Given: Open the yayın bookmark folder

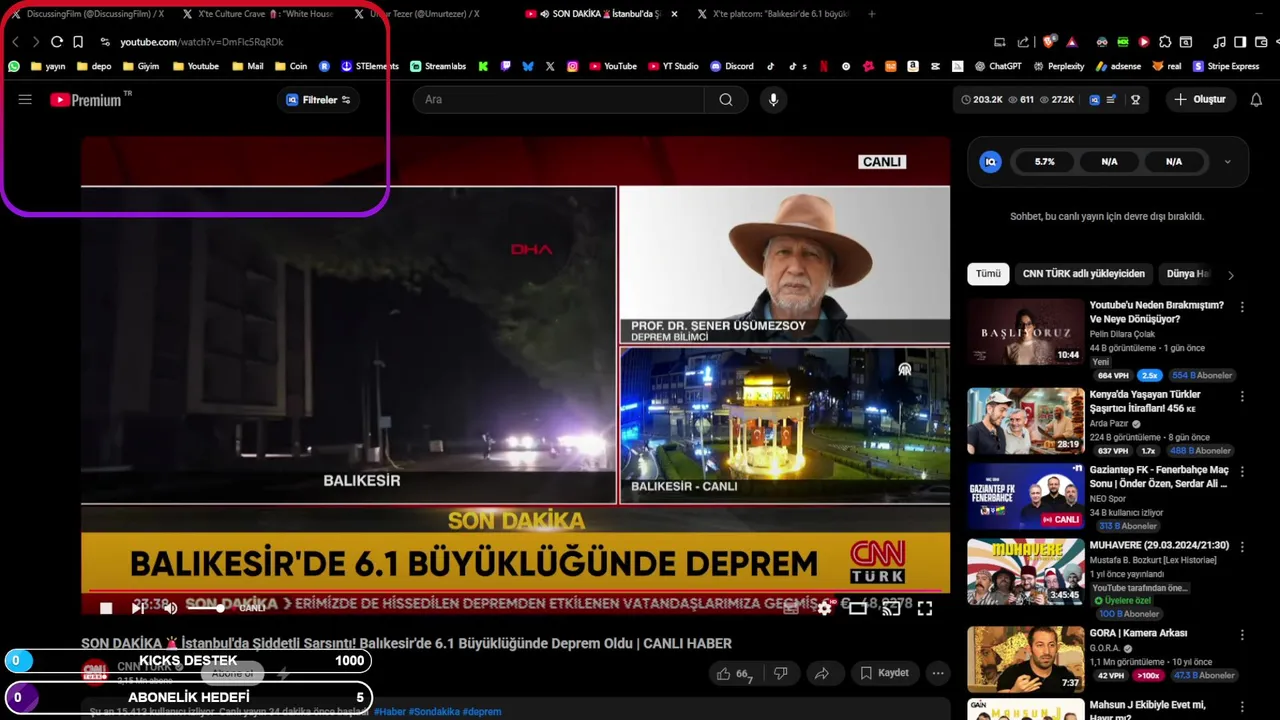Looking at the screenshot, I should [x=48, y=66].
